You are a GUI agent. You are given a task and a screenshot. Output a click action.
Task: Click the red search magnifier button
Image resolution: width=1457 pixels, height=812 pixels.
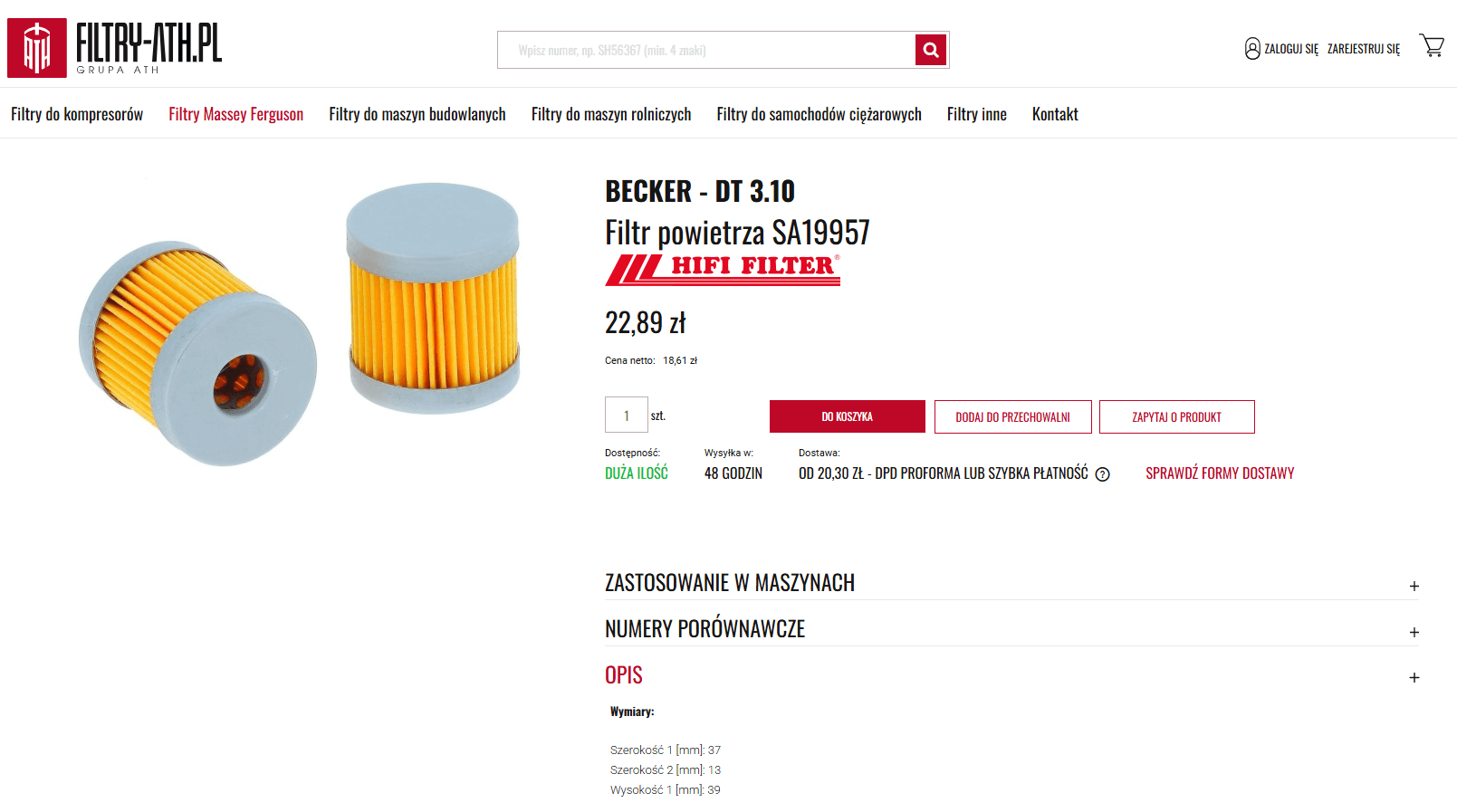(x=931, y=50)
